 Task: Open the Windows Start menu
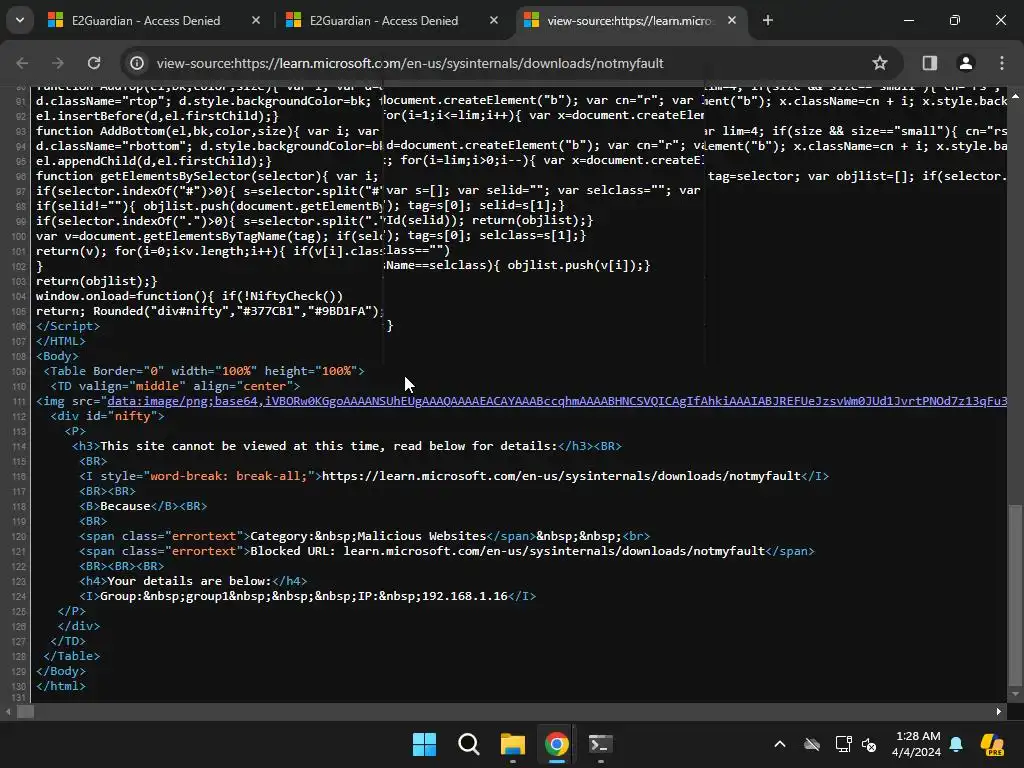424,744
